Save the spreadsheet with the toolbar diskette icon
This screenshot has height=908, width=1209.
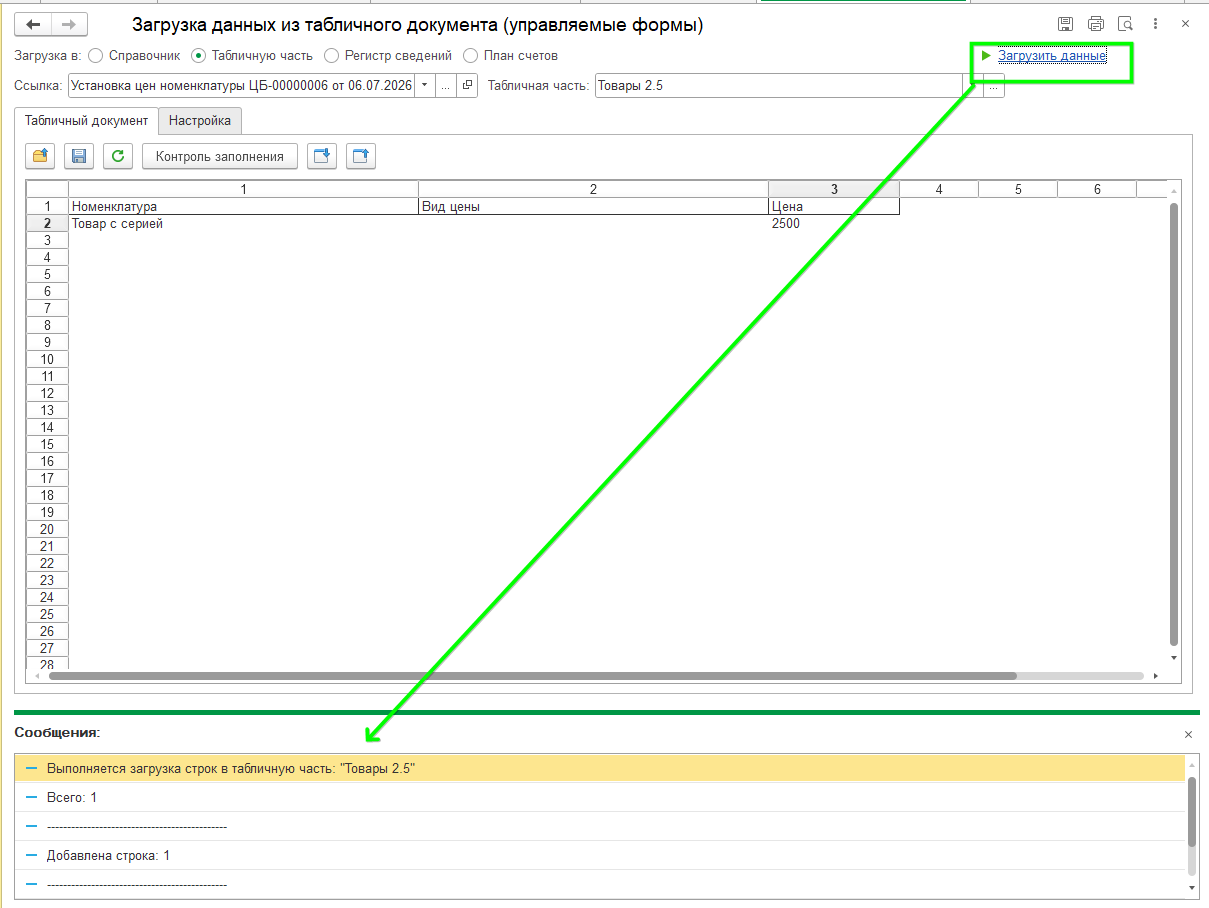79,156
